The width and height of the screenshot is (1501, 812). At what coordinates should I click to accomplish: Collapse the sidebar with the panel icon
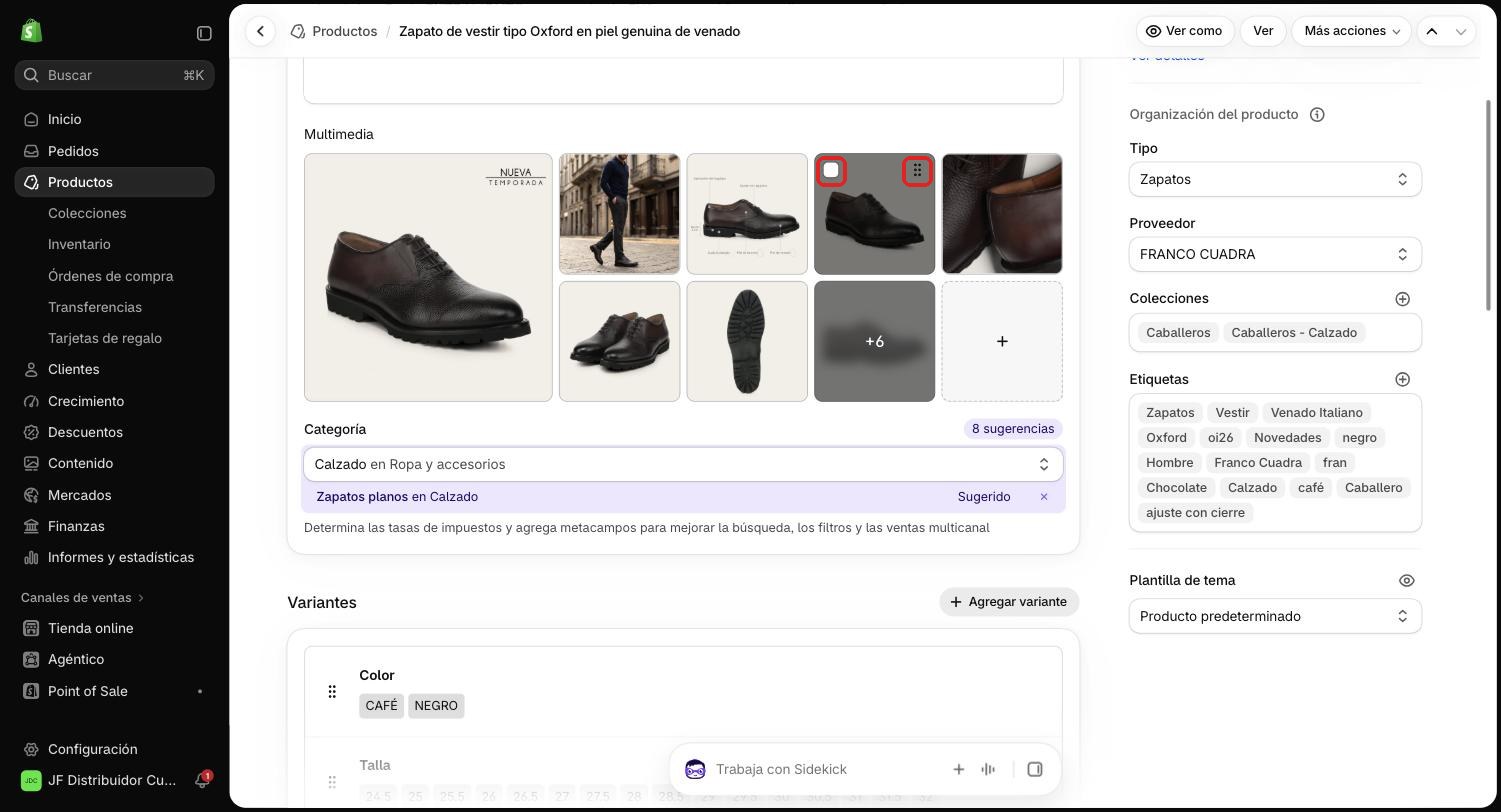pyautogui.click(x=204, y=33)
